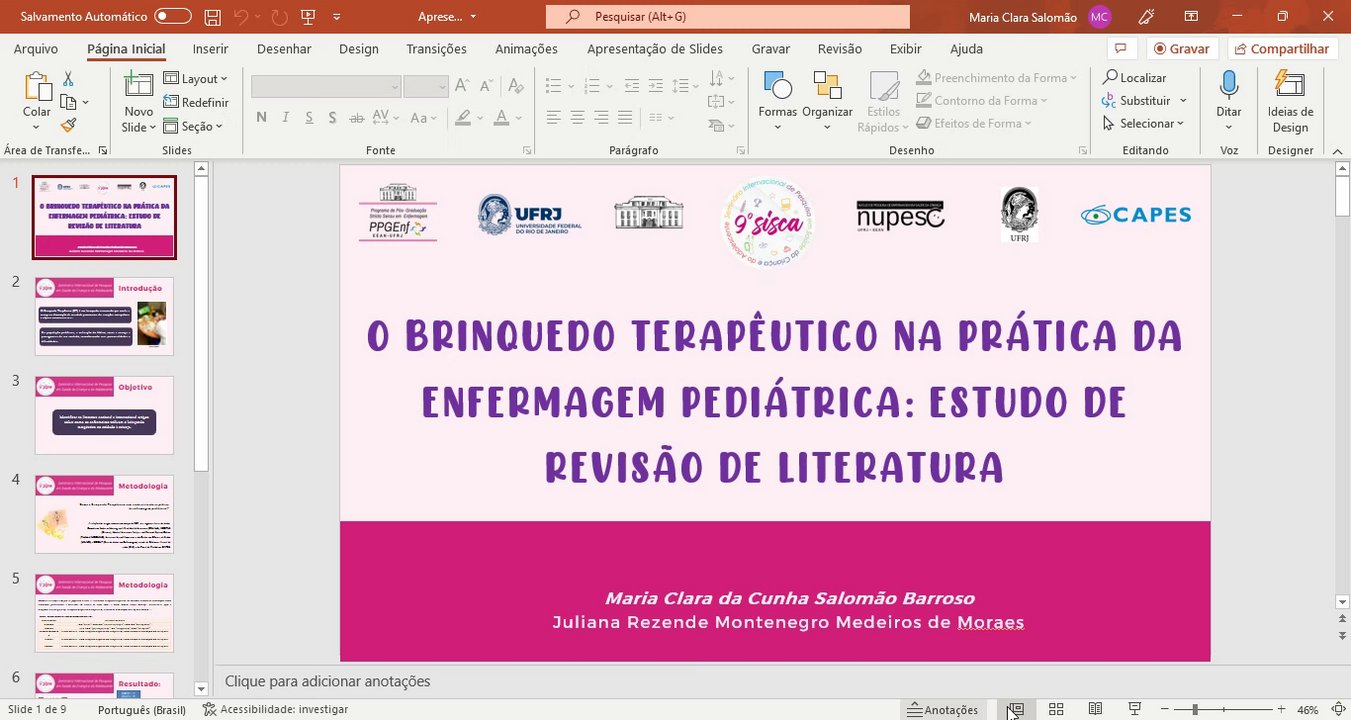Screen dimensions: 1351x720
Task: Click the Novo Slide icon
Action: [138, 87]
